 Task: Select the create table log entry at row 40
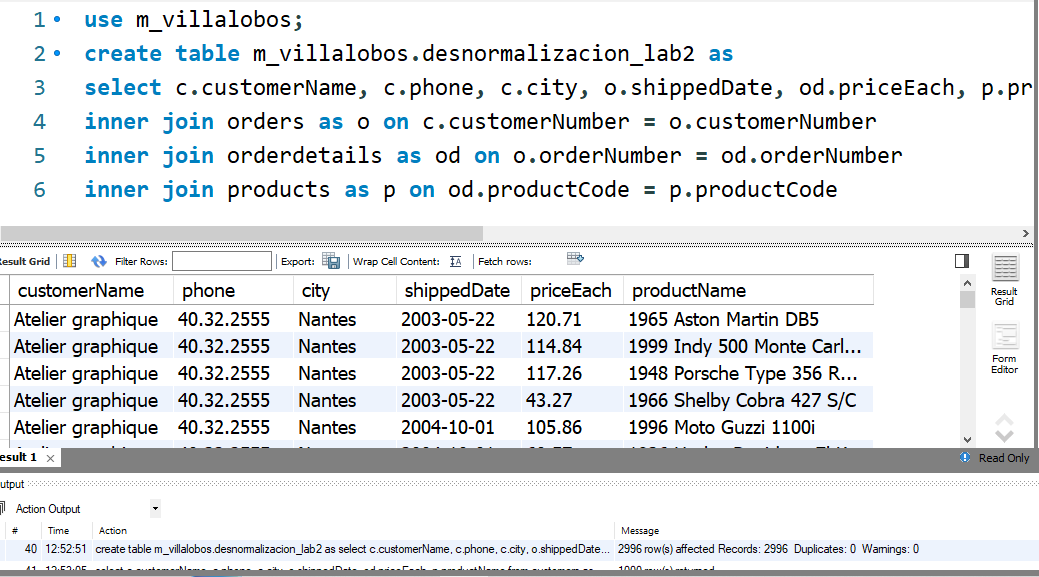pos(300,548)
